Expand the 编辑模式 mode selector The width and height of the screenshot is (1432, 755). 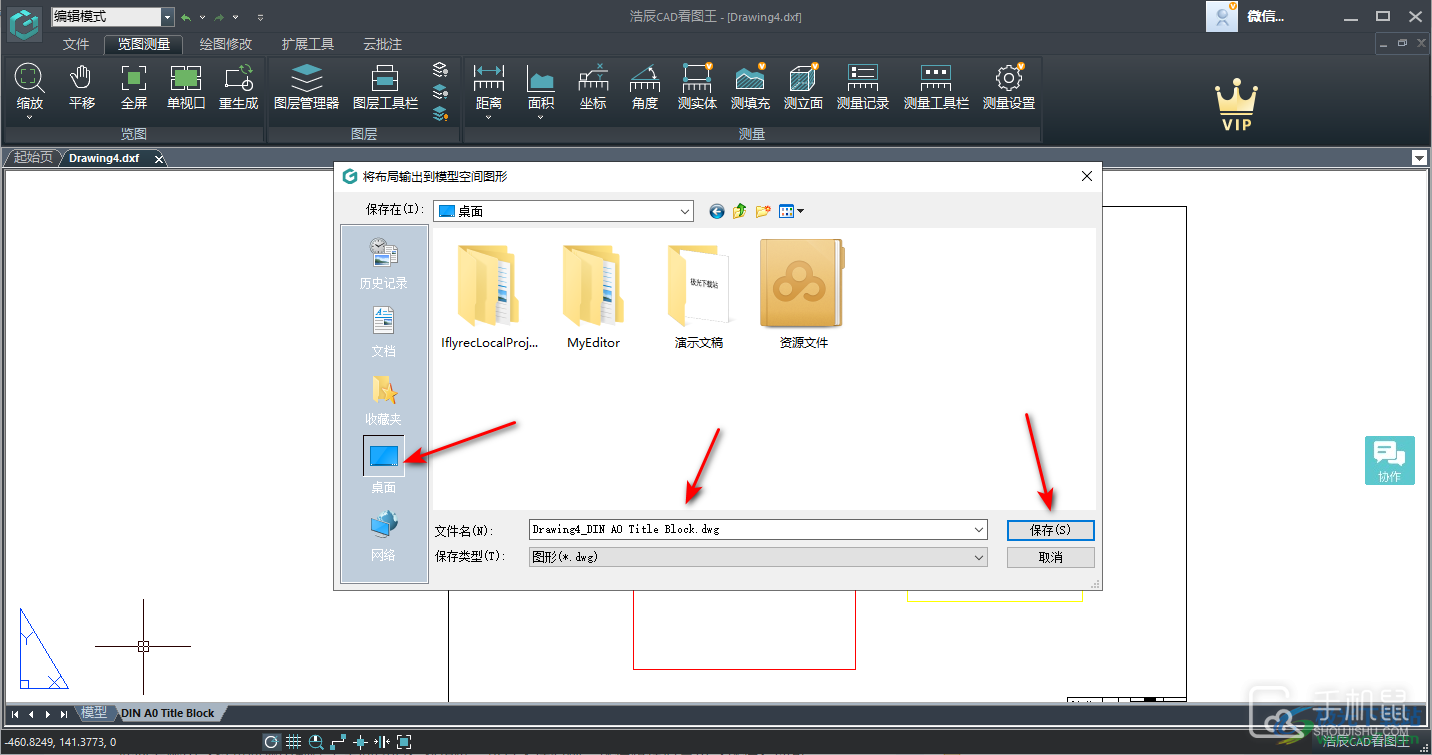tap(166, 16)
